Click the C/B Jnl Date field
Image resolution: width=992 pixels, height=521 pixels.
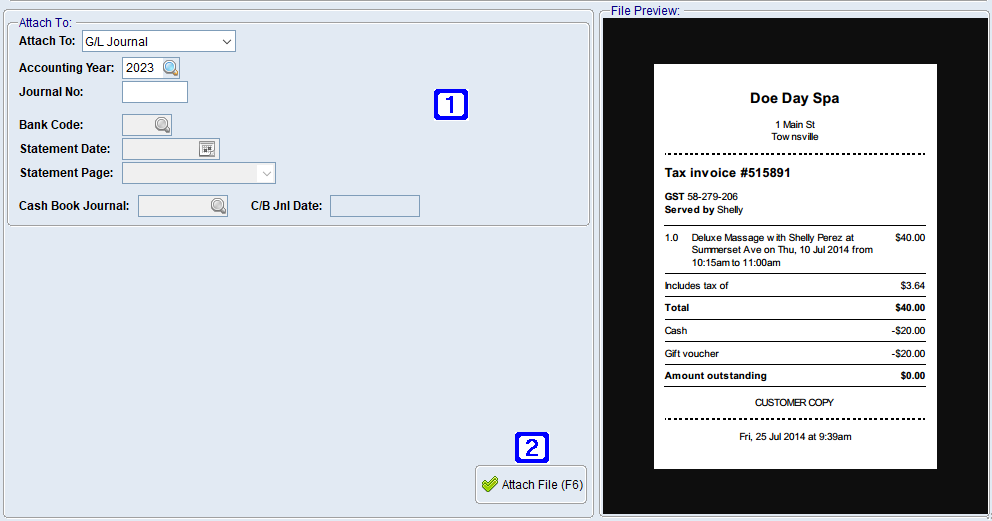point(374,206)
